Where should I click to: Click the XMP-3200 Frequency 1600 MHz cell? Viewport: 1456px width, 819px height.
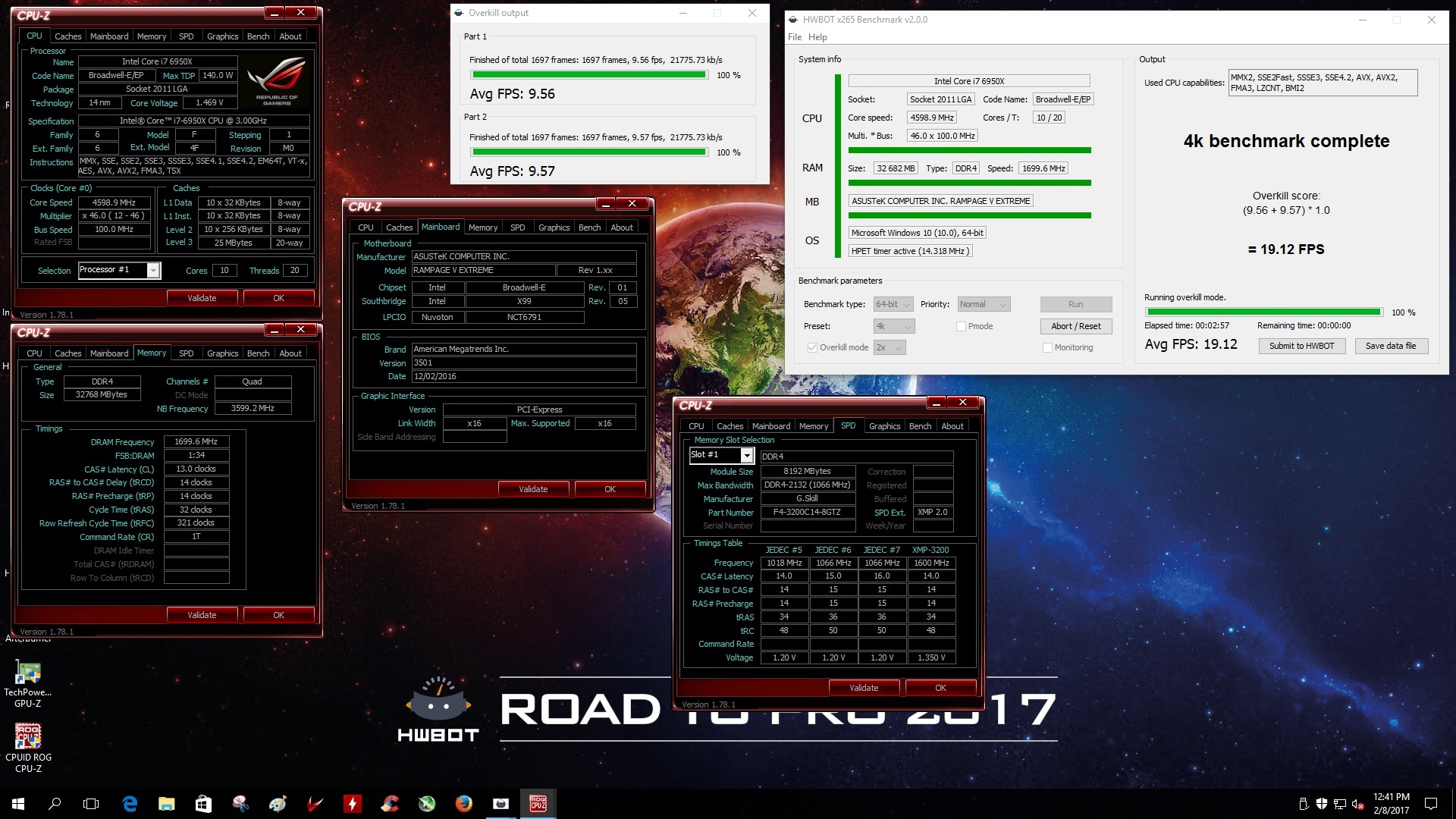(x=931, y=563)
